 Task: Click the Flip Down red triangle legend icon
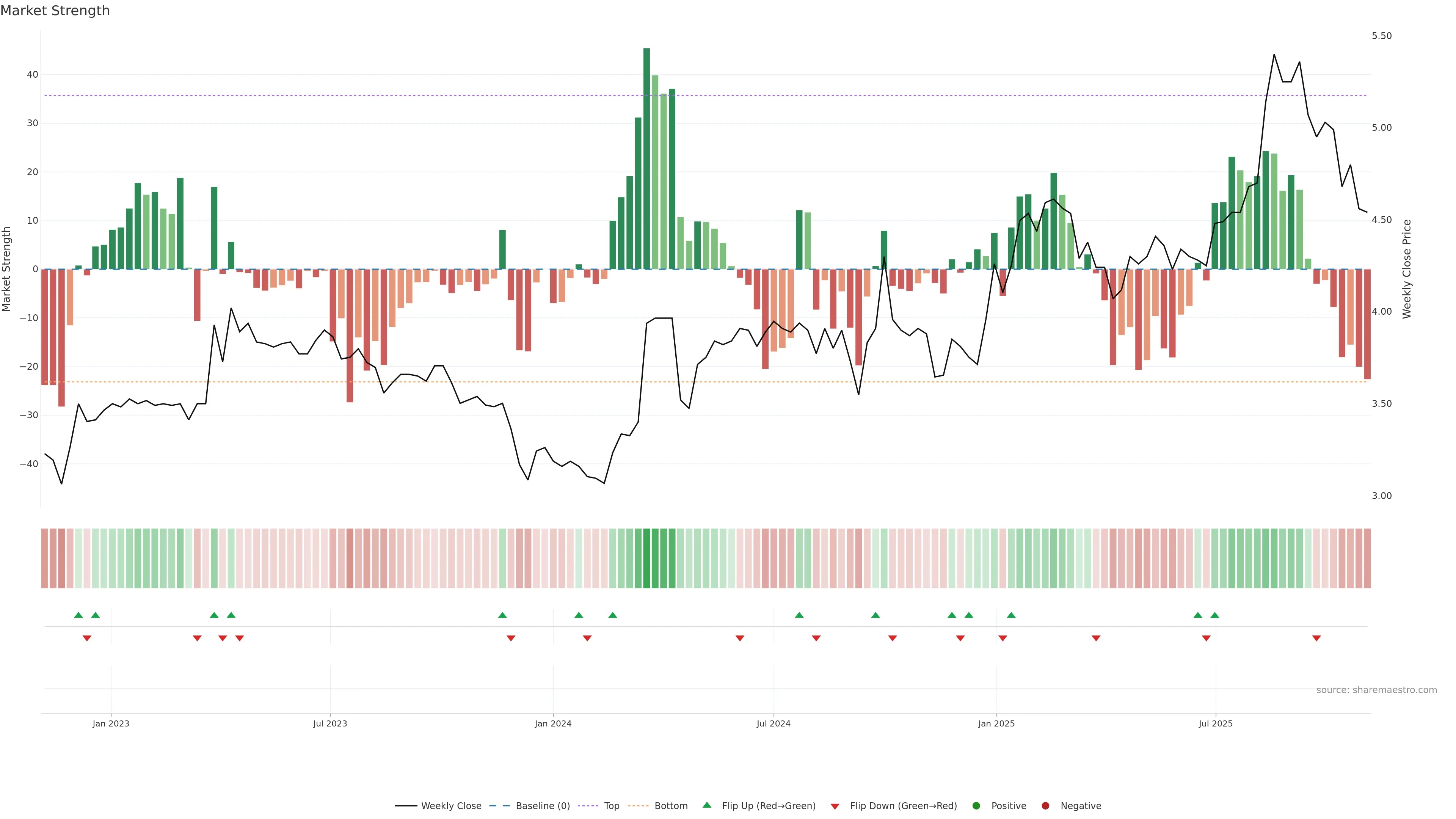[835, 806]
